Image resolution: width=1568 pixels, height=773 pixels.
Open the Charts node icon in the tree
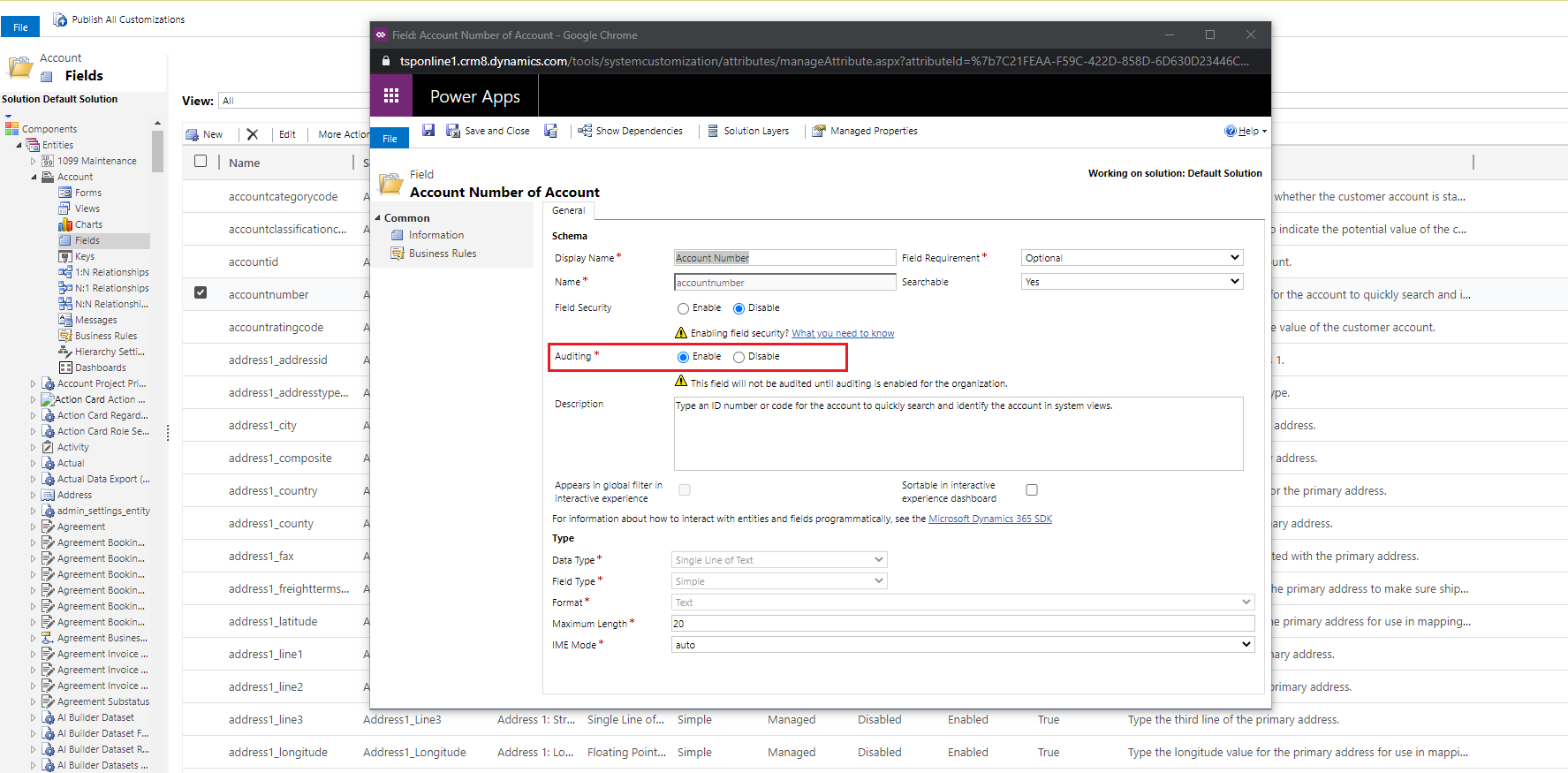click(65, 224)
